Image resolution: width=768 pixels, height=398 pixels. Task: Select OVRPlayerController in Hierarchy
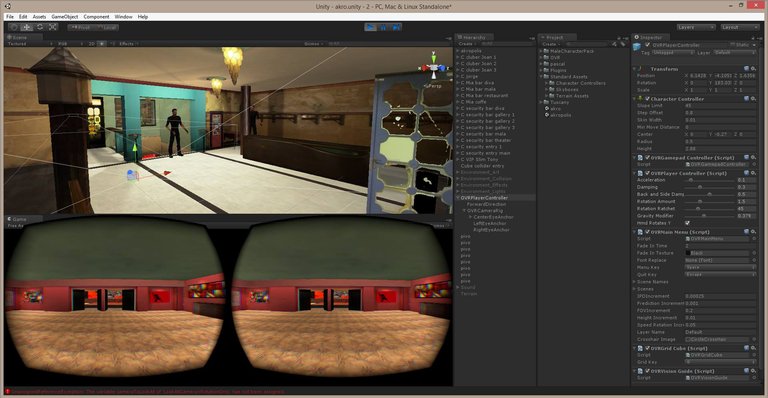484,198
